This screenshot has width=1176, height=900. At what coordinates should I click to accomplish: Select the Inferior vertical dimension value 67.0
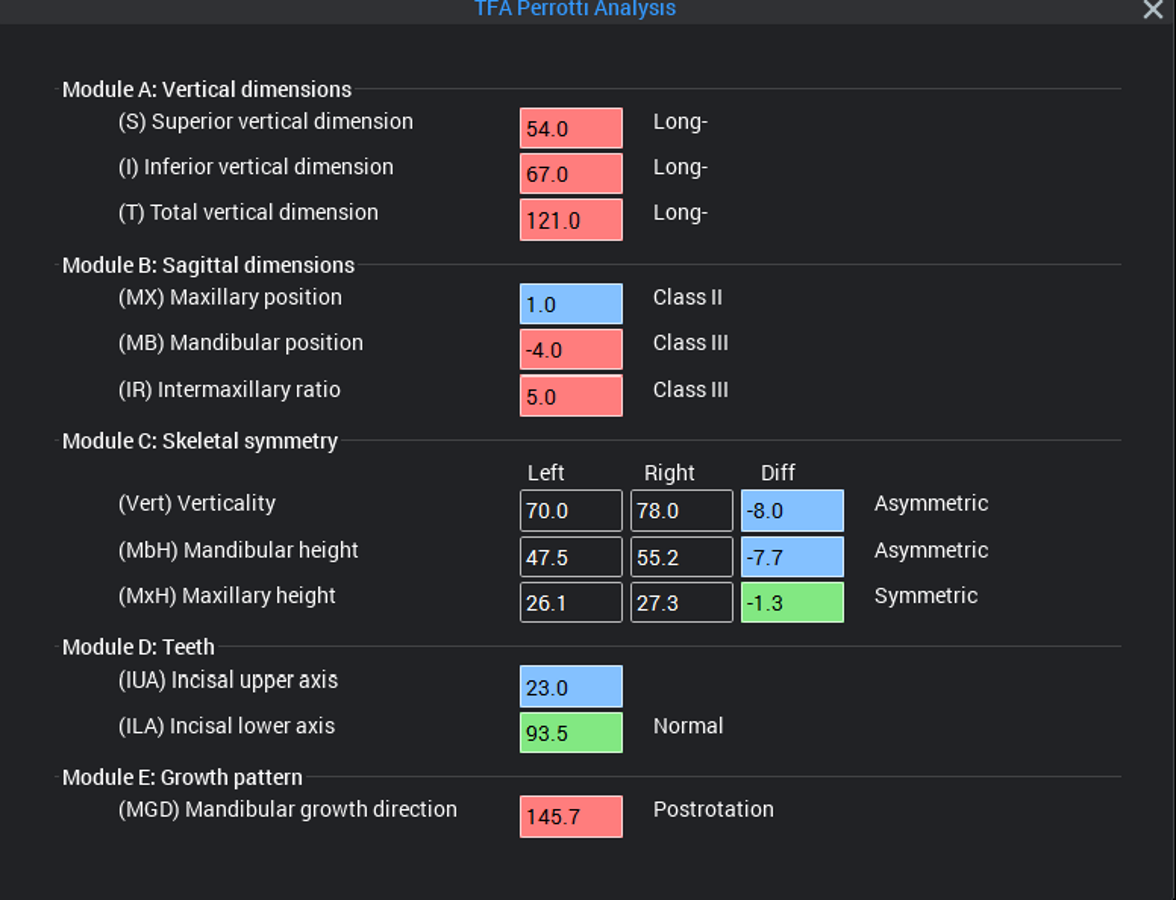pos(571,174)
